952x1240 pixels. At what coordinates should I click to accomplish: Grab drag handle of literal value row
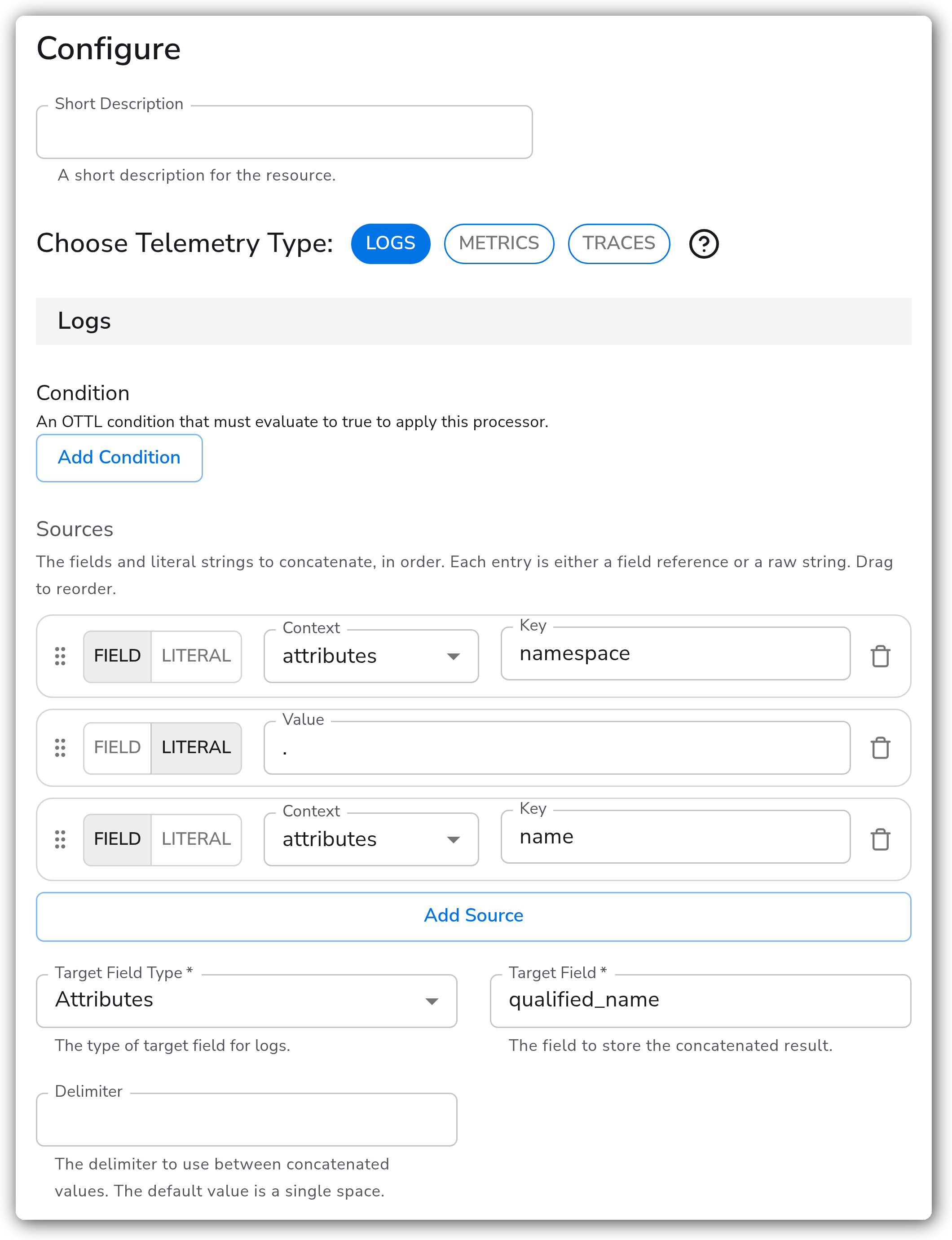click(60, 747)
